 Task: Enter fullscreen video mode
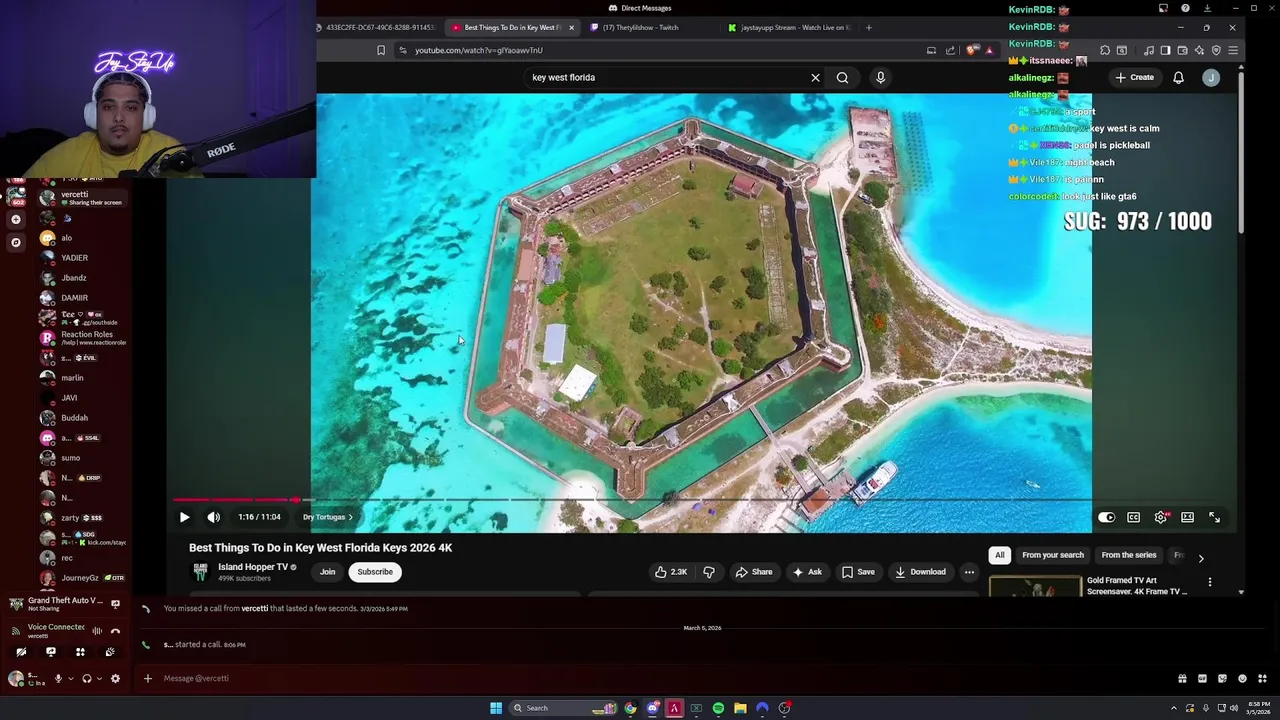coord(1214,517)
